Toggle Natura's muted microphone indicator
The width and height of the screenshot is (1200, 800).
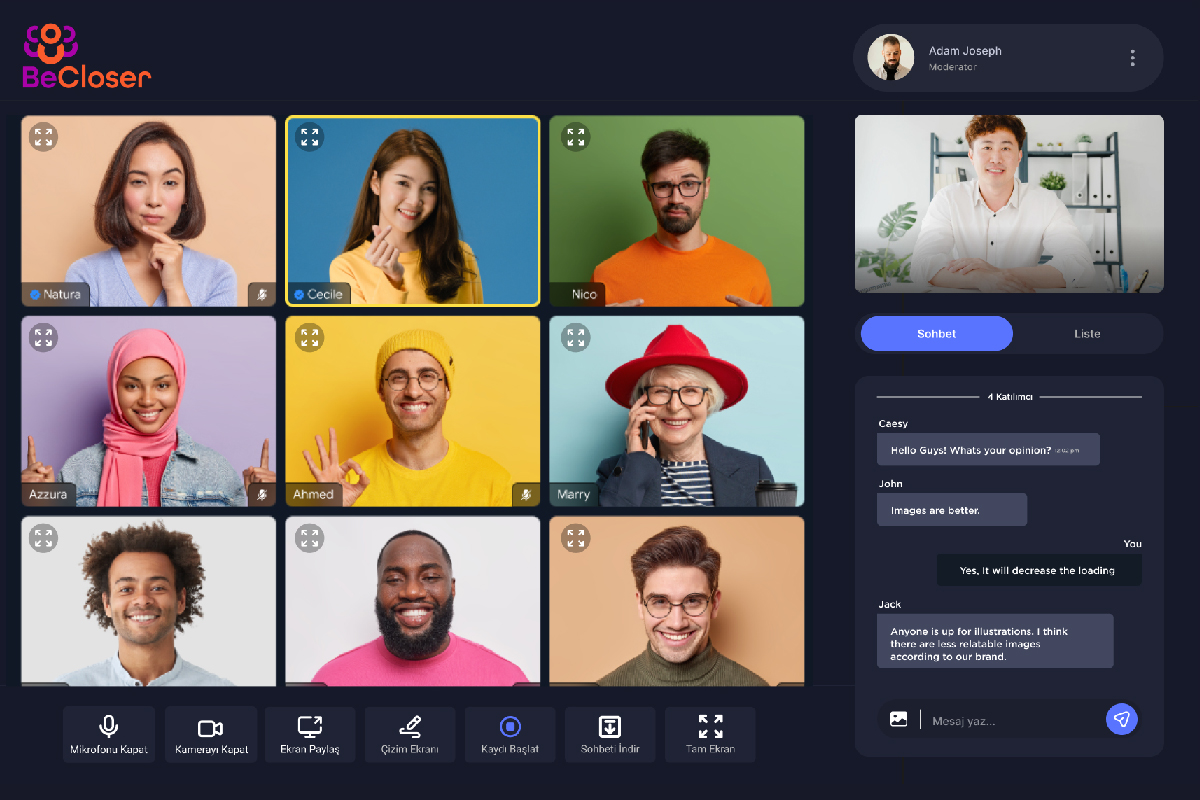[x=262, y=294]
